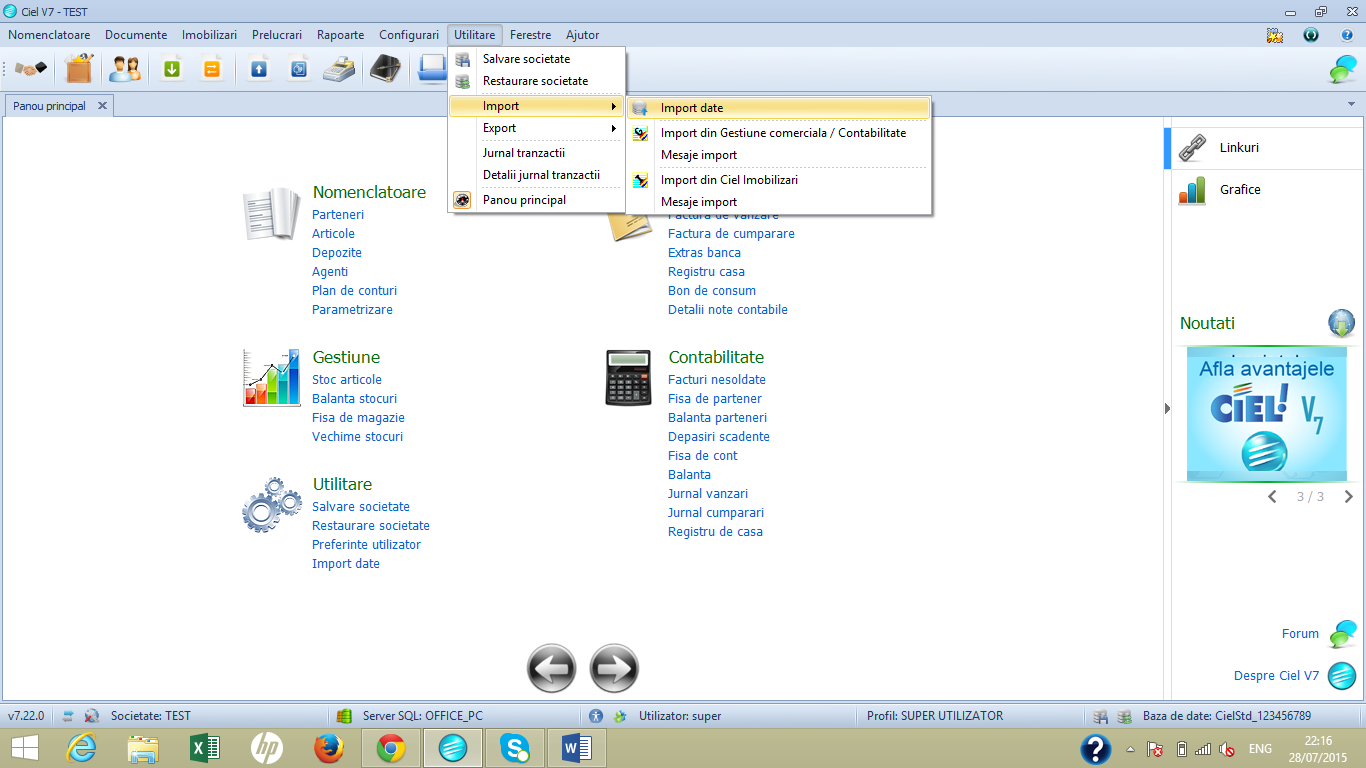Click the Nomenclatoare documents icon
The image size is (1366, 768).
click(271, 213)
